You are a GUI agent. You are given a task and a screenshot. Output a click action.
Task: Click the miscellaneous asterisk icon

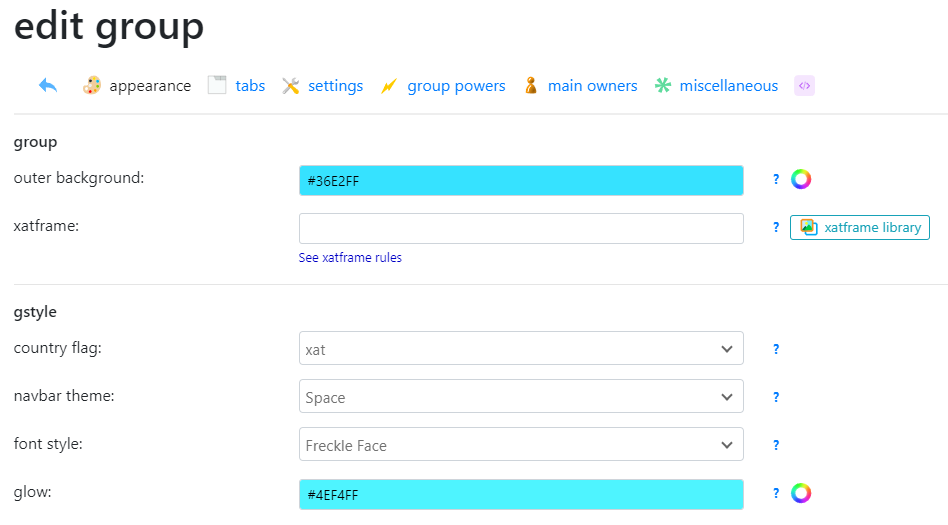click(x=663, y=85)
